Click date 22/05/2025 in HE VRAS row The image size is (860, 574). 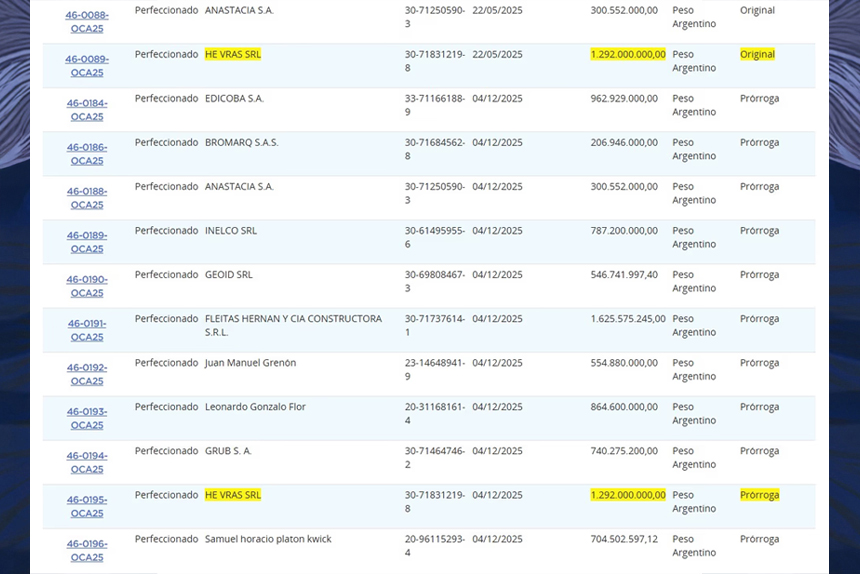tap(497, 54)
